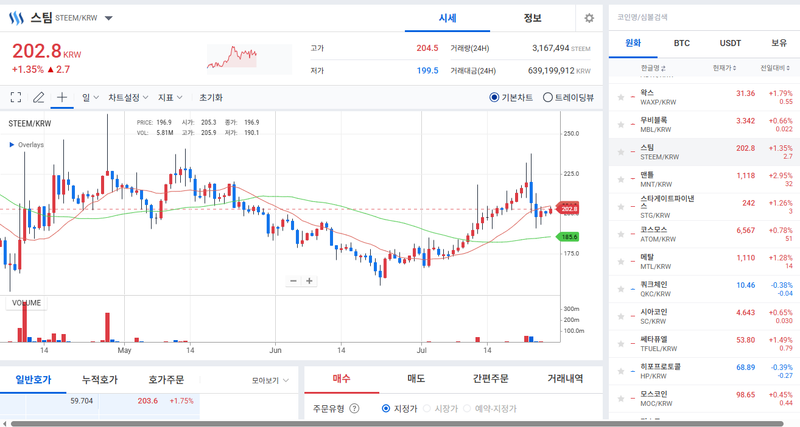Expand the Overlays triangle on chart
800x427 pixels.
[12, 145]
